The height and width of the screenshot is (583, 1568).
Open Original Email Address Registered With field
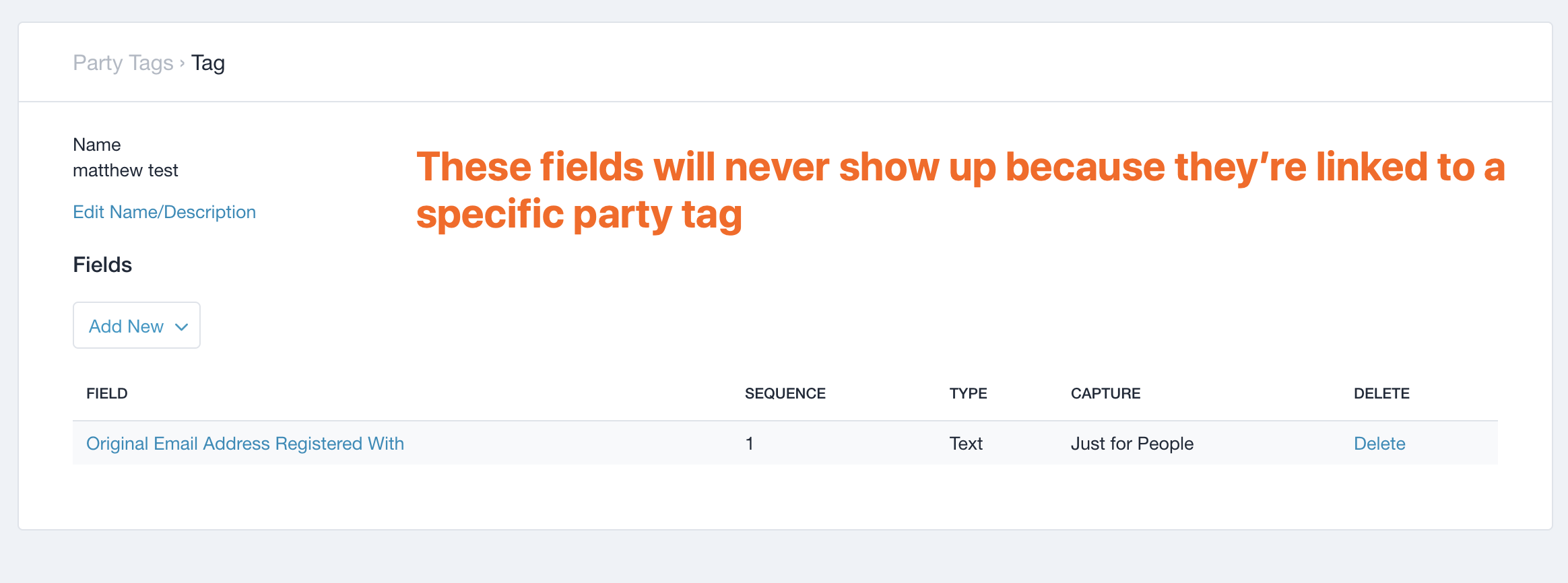click(244, 444)
